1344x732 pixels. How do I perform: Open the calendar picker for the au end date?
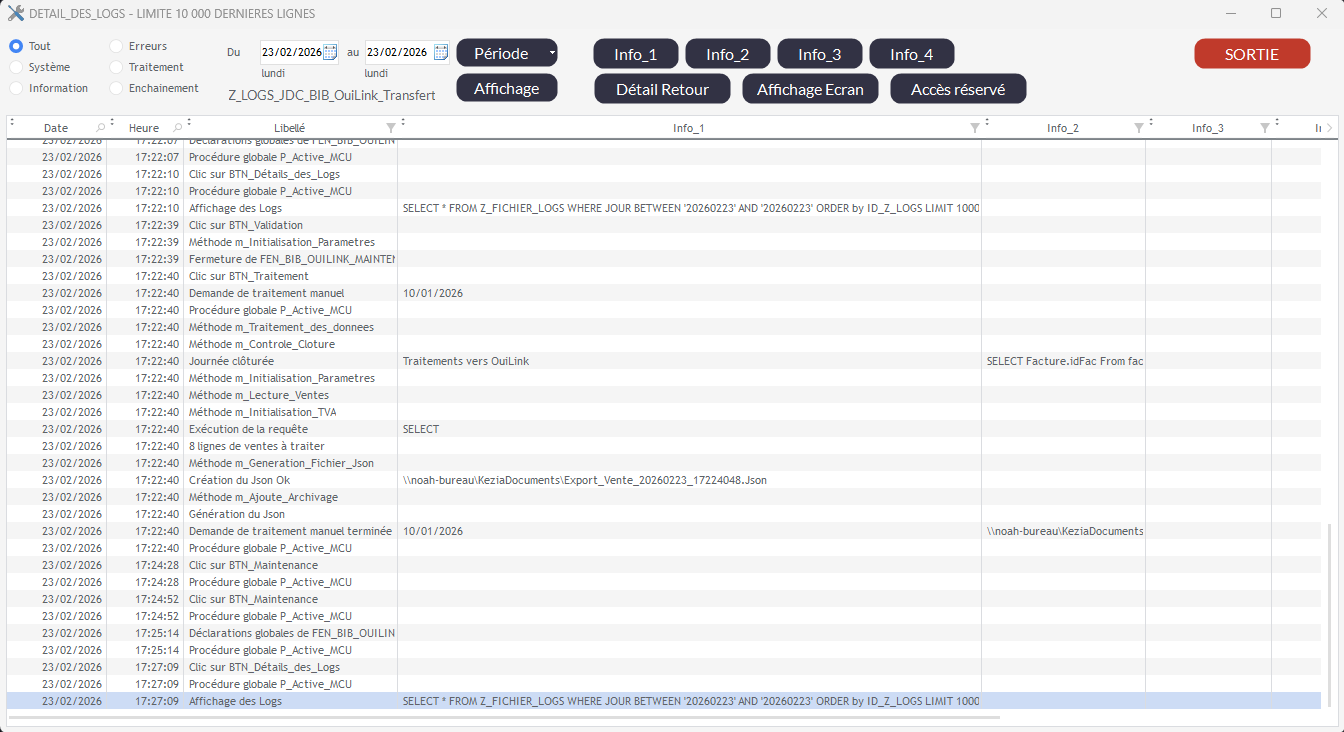click(440, 53)
